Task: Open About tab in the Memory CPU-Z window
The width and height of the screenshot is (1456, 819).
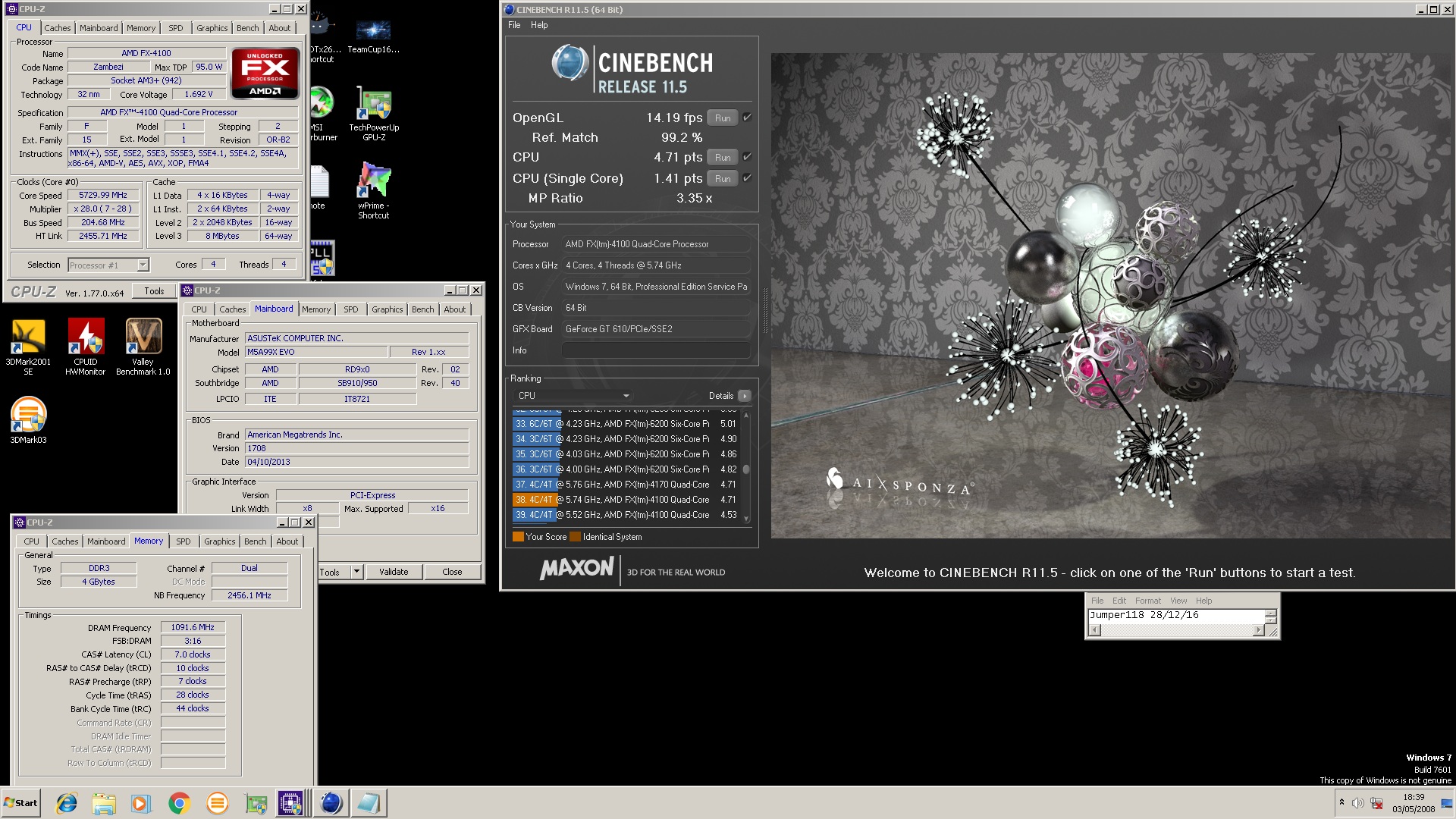Action: (x=287, y=541)
